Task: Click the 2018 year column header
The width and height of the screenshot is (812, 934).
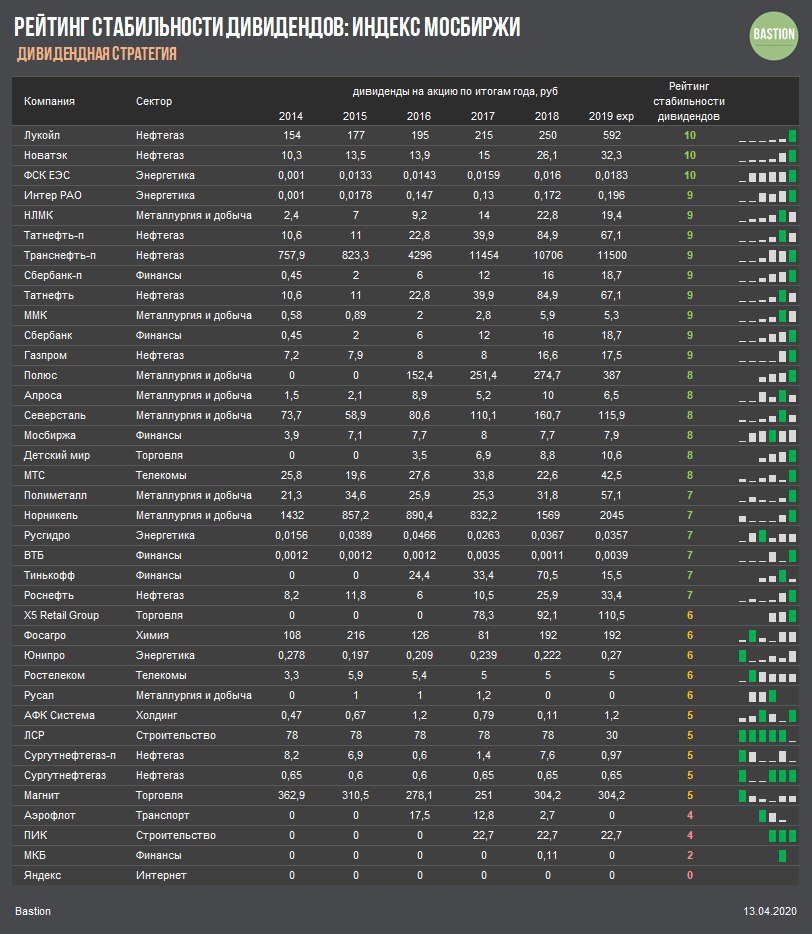Action: coord(547,116)
